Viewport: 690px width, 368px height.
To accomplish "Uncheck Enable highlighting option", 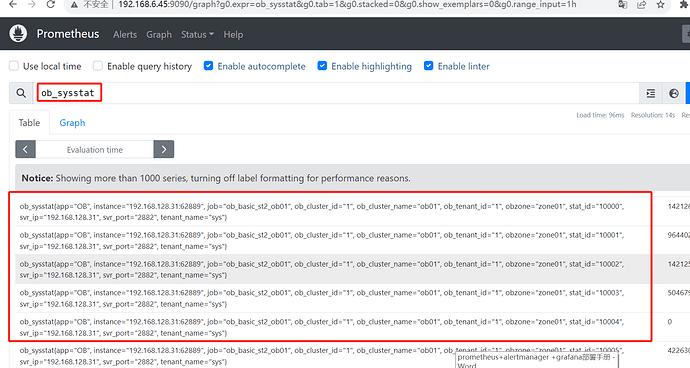I will (x=323, y=66).
